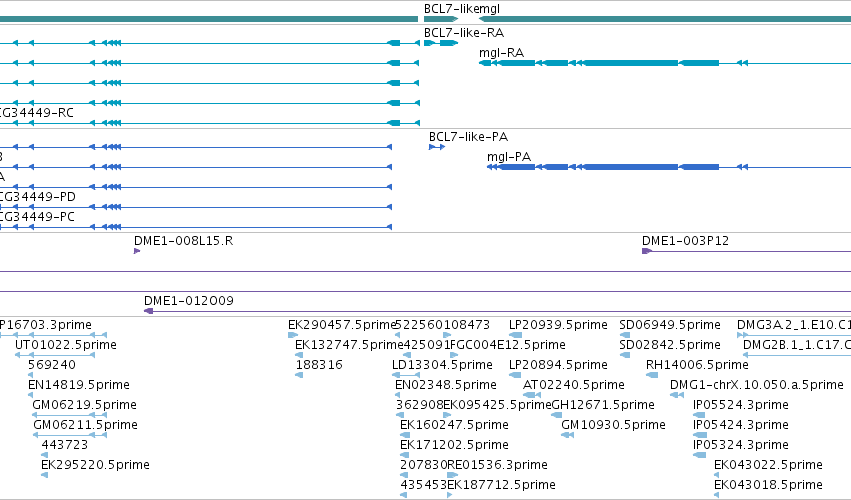The height and width of the screenshot is (500, 851).
Task: Select the EK043018.5prime EST label
Action: tap(769, 485)
